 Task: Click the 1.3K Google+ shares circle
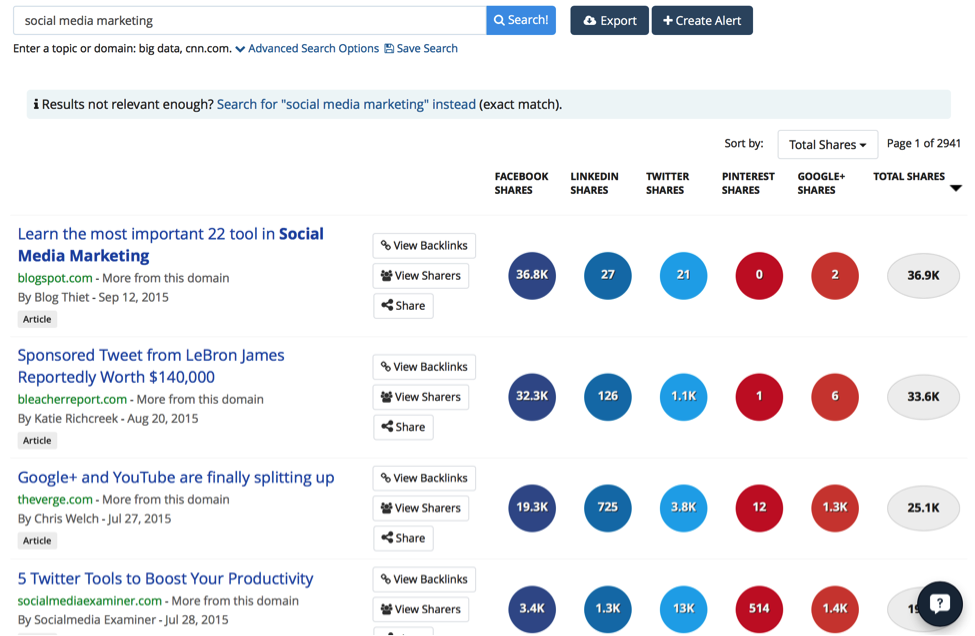835,507
